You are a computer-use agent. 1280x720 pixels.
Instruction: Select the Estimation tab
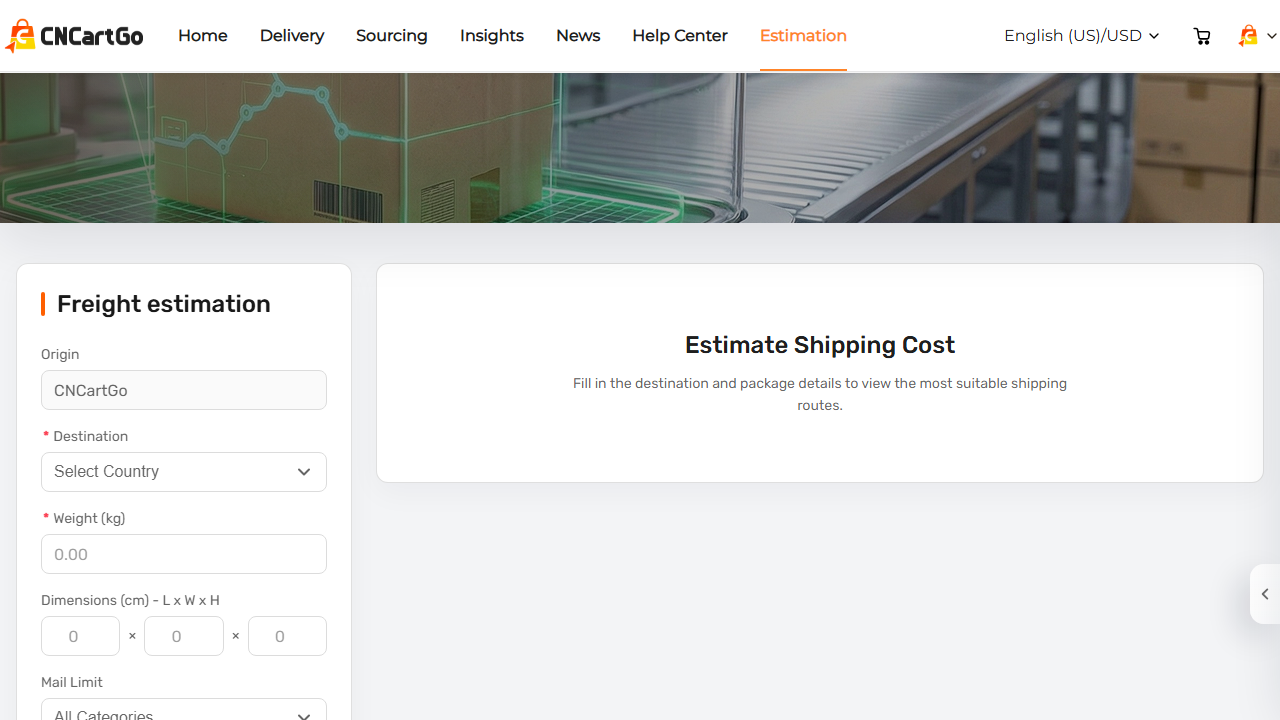pyautogui.click(x=803, y=36)
